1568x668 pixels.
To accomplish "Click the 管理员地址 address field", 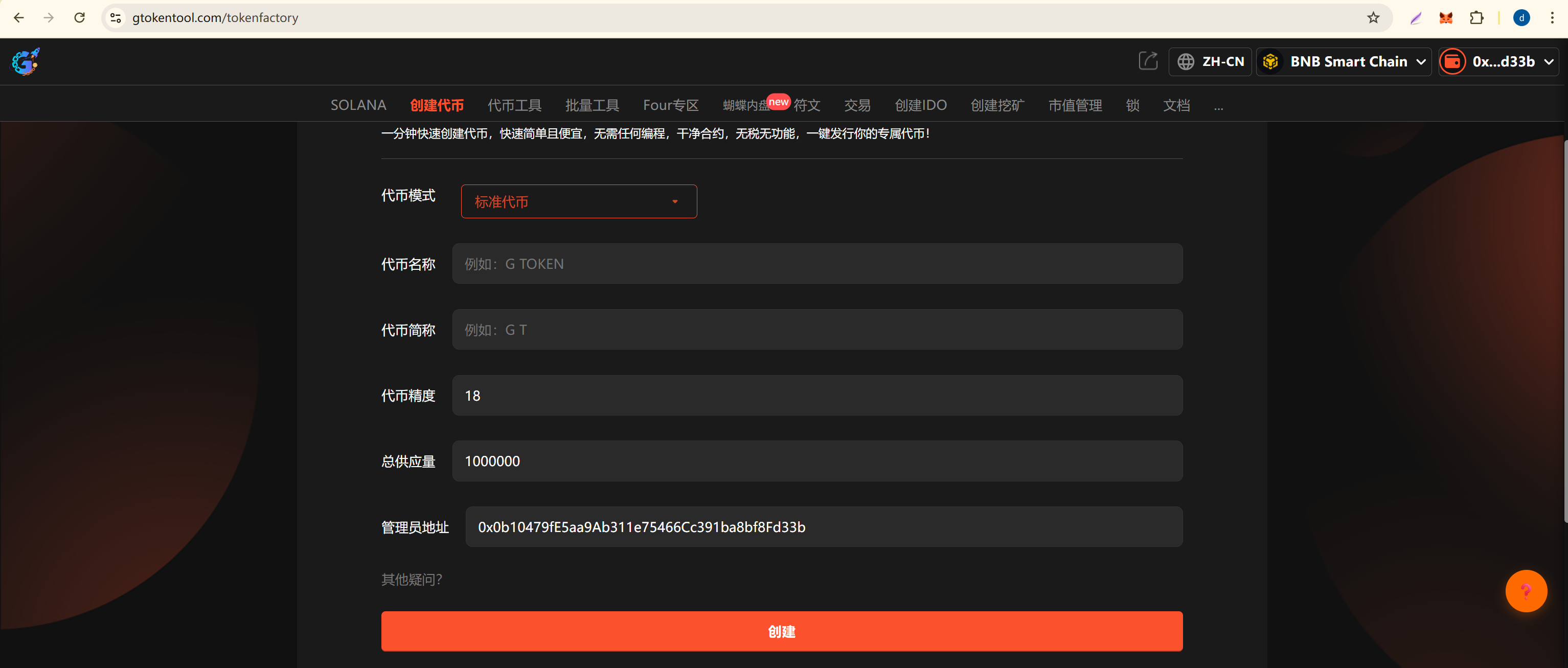I will pos(824,527).
